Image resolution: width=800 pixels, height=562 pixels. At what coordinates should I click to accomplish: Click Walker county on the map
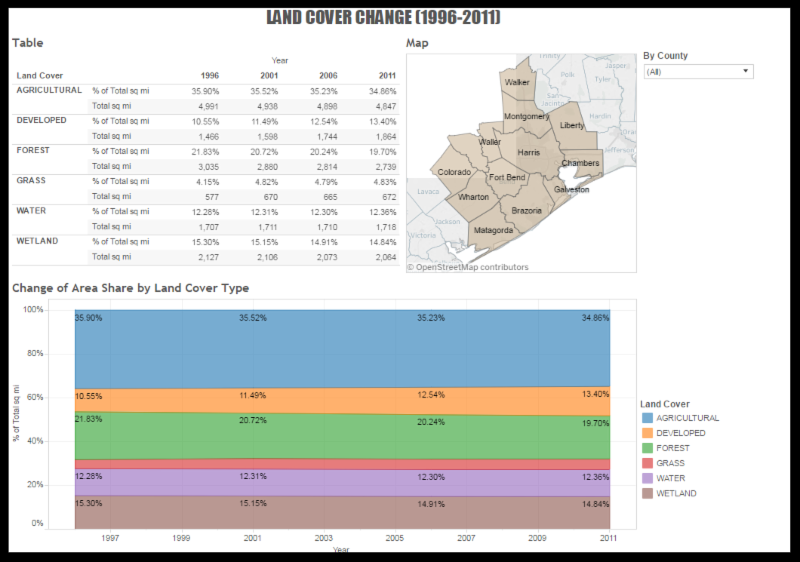click(517, 82)
